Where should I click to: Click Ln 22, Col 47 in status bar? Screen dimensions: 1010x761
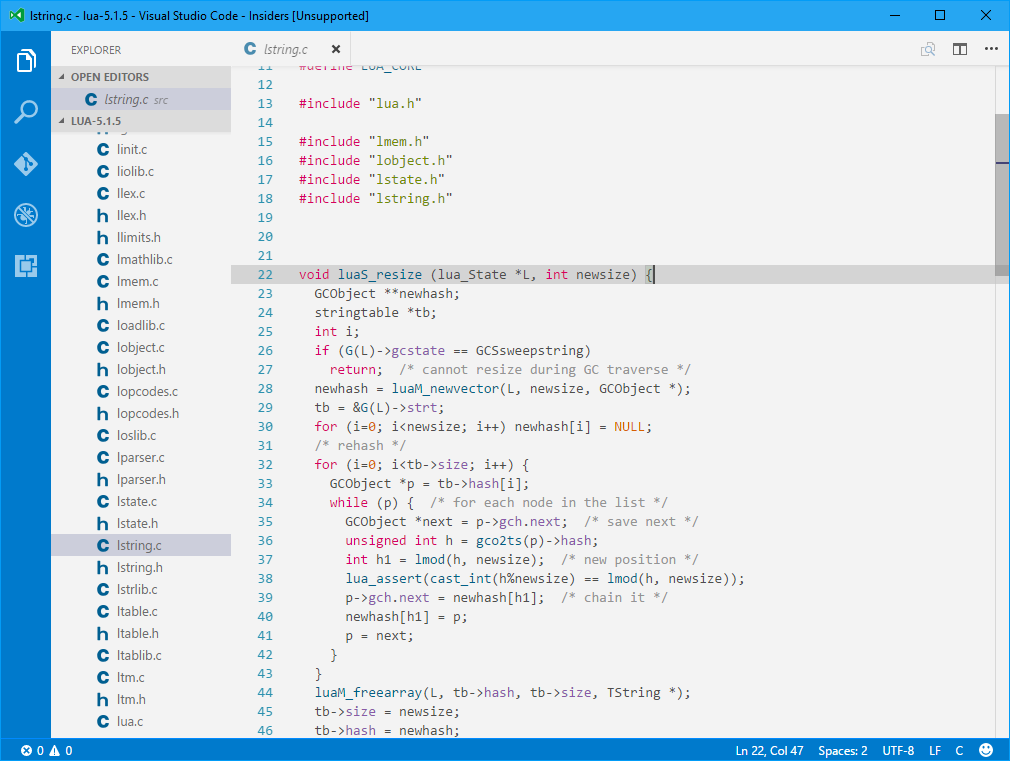769,751
